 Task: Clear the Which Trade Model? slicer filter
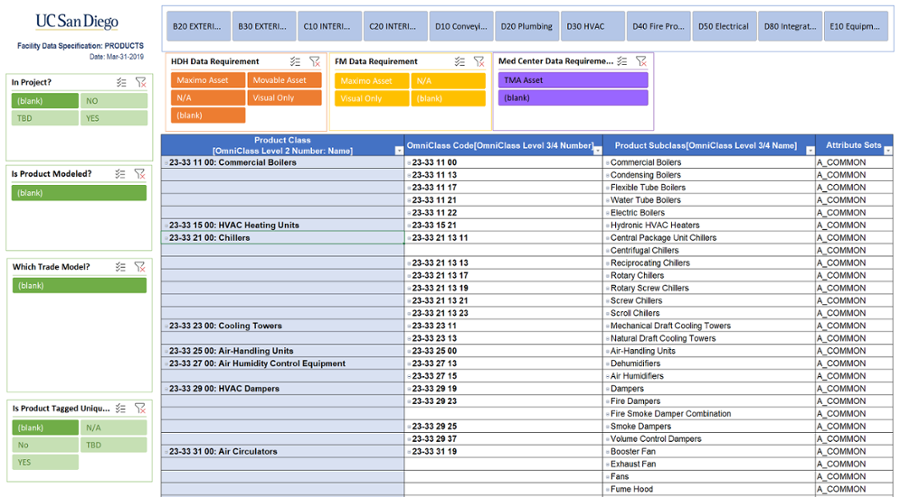[139, 267]
